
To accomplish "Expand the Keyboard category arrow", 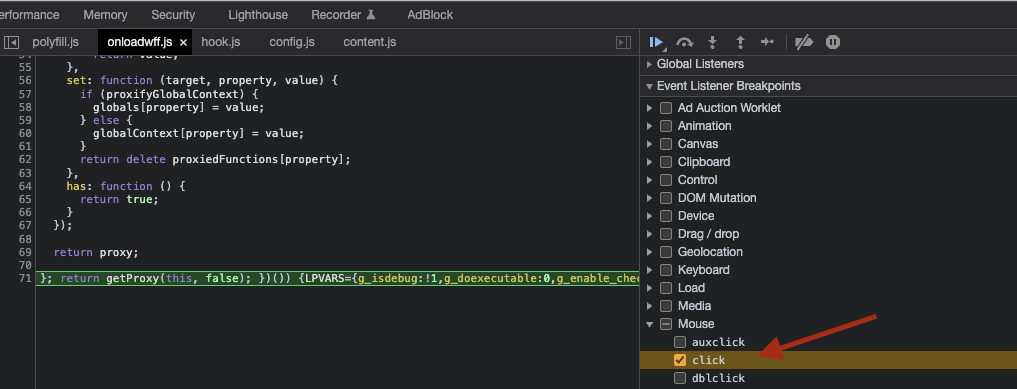I will [x=650, y=270].
